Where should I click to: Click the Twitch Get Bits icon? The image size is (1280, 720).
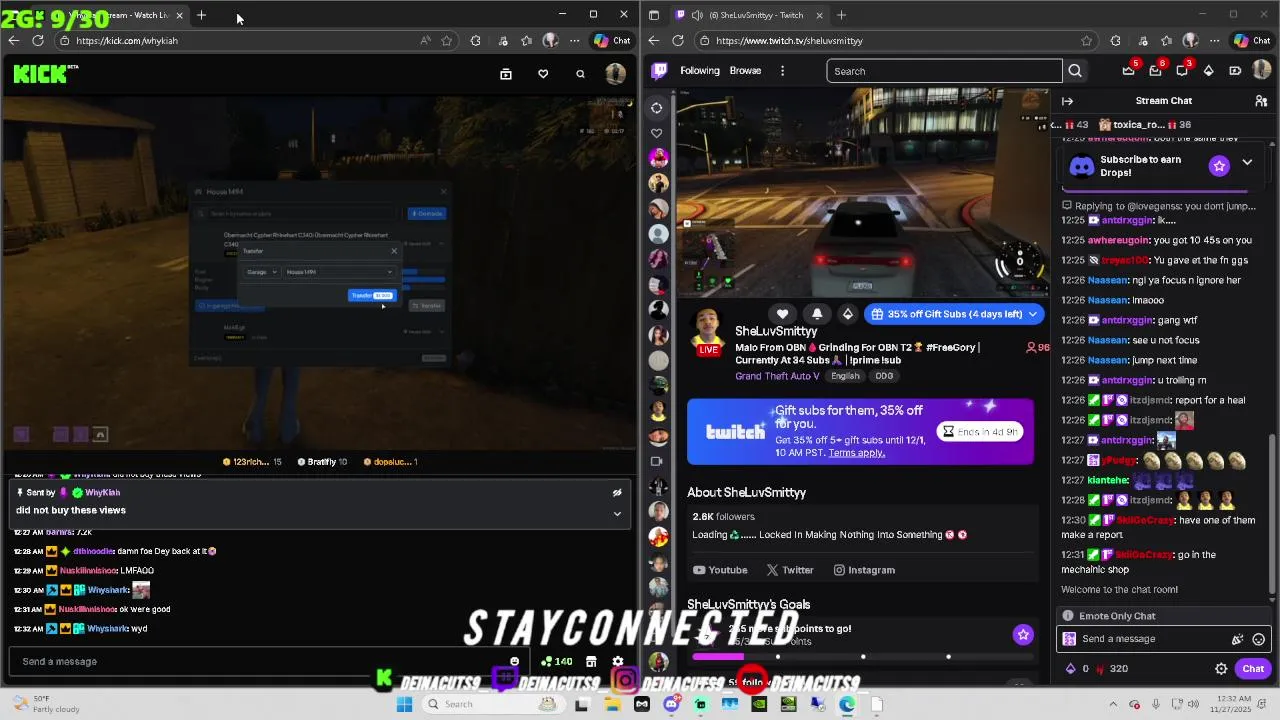tap(1208, 71)
